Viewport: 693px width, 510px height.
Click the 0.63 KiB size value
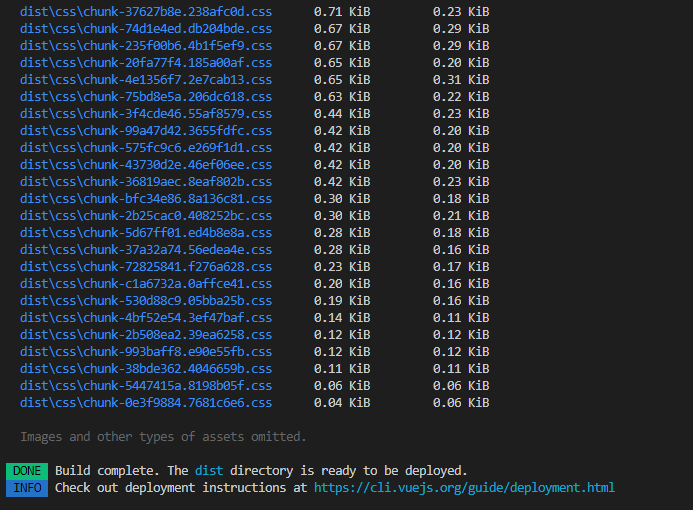pyautogui.click(x=342, y=97)
